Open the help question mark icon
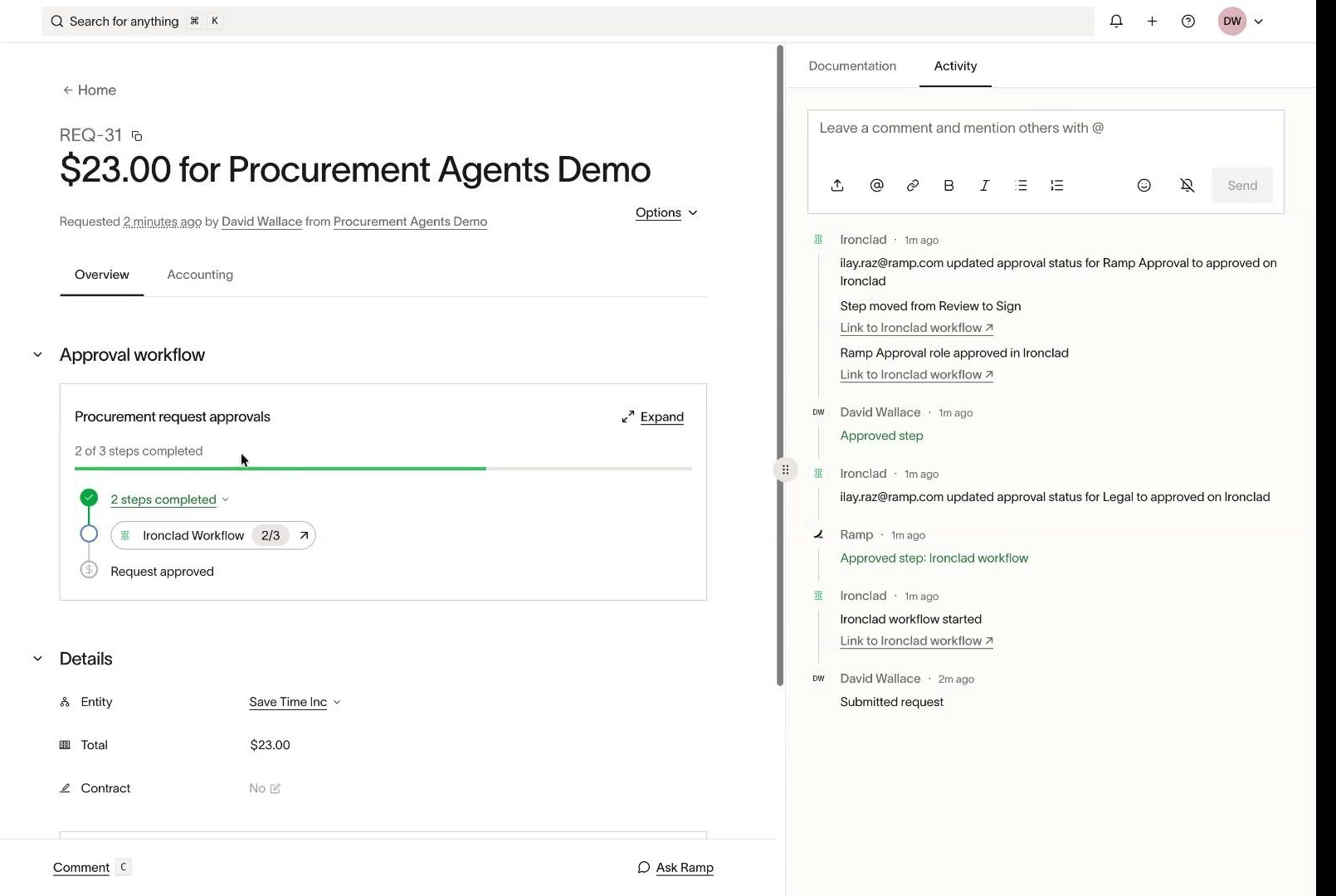This screenshot has height=896, width=1336. click(x=1188, y=22)
